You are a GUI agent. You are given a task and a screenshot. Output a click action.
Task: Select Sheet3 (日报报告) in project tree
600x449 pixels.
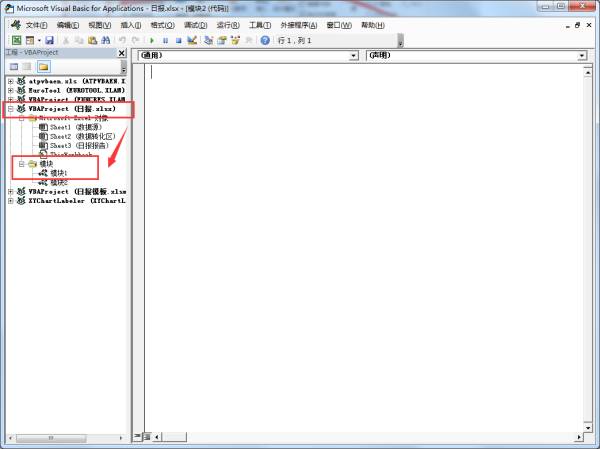tap(74, 145)
